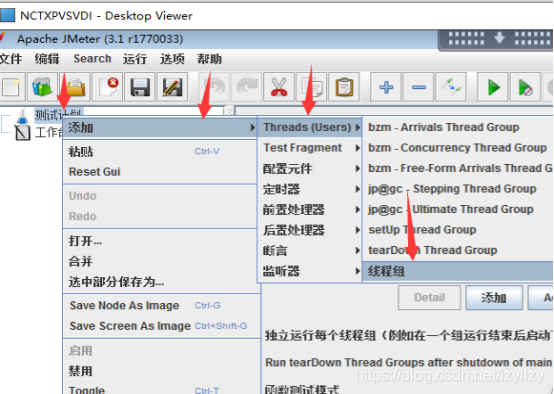Open the 选项 menu
The image size is (554, 394).
pos(172,59)
